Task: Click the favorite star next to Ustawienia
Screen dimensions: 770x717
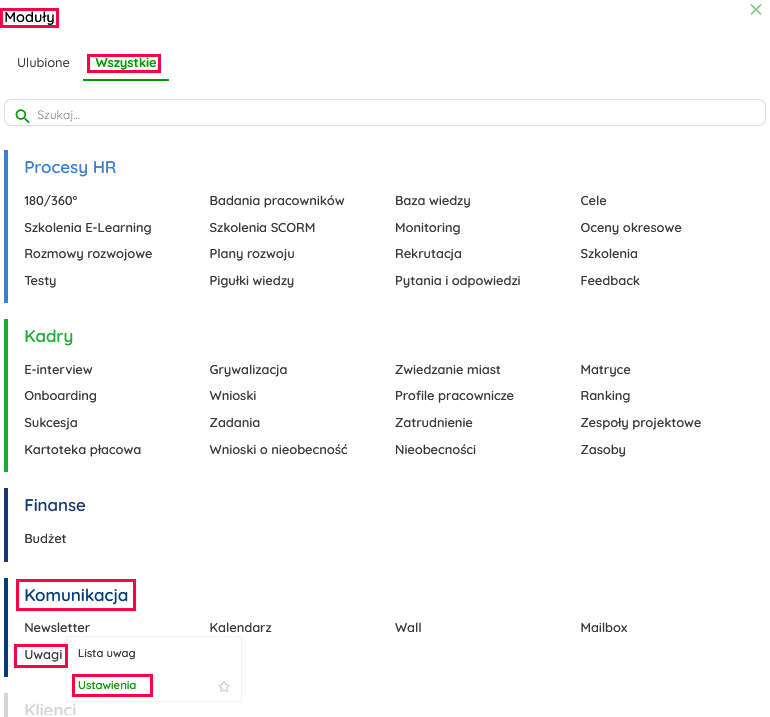Action: point(224,687)
